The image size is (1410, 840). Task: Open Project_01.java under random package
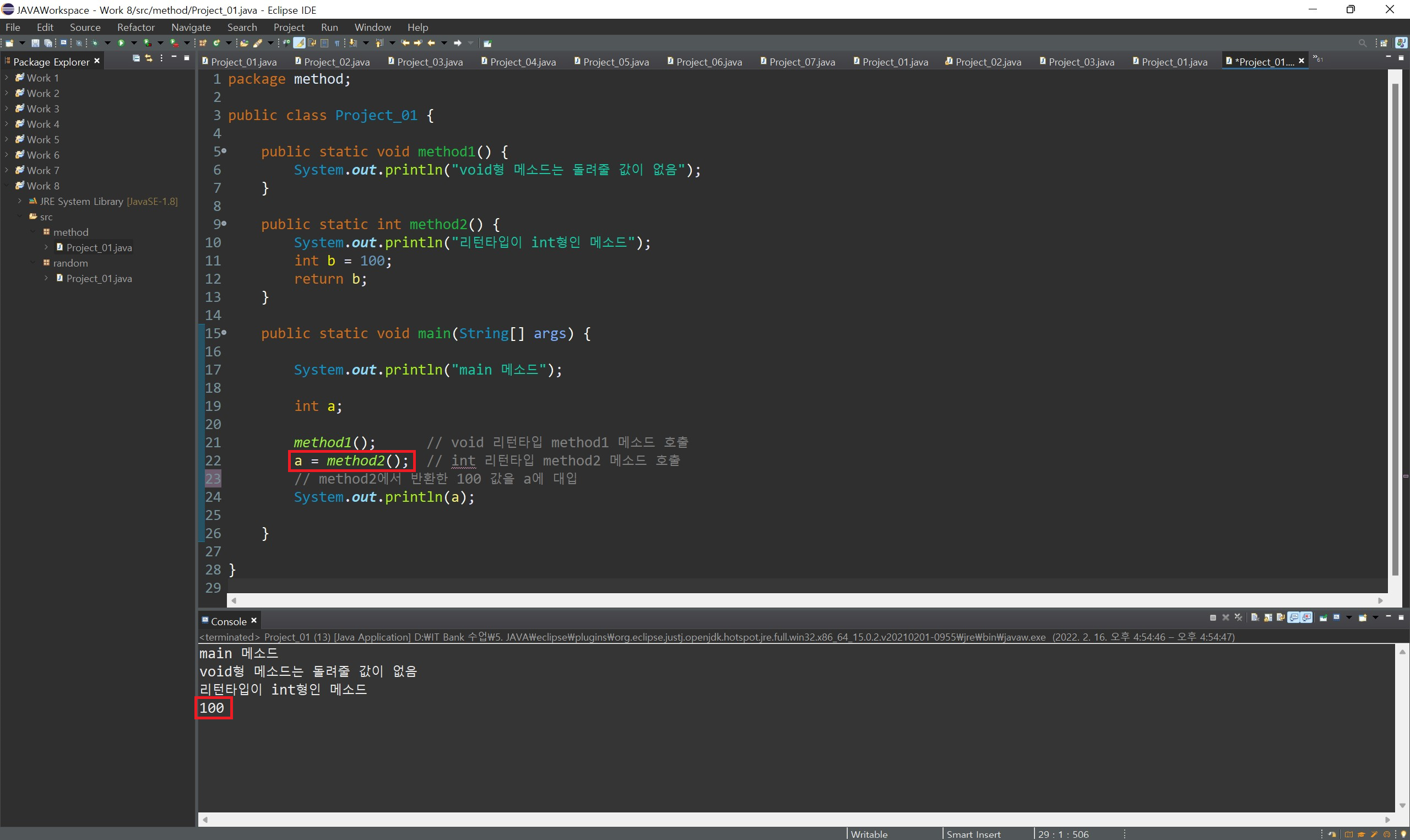point(99,279)
